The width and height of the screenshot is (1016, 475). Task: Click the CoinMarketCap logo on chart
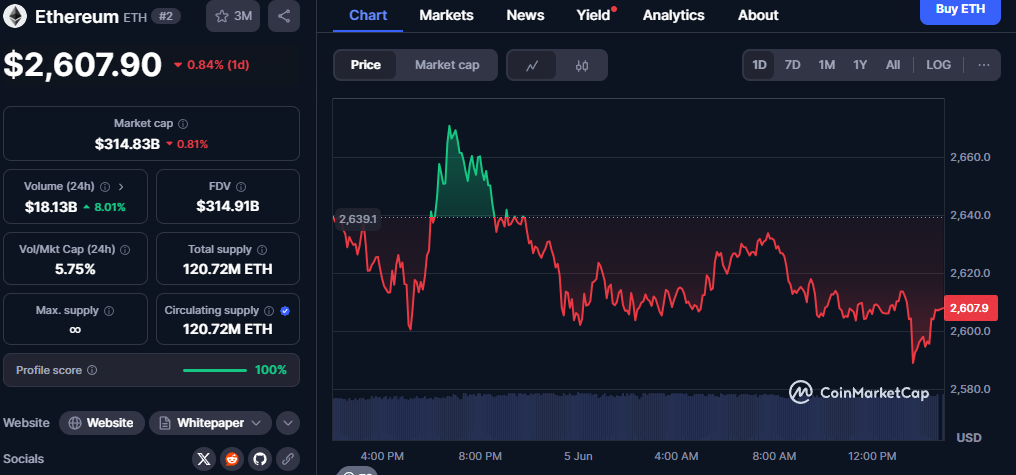859,392
